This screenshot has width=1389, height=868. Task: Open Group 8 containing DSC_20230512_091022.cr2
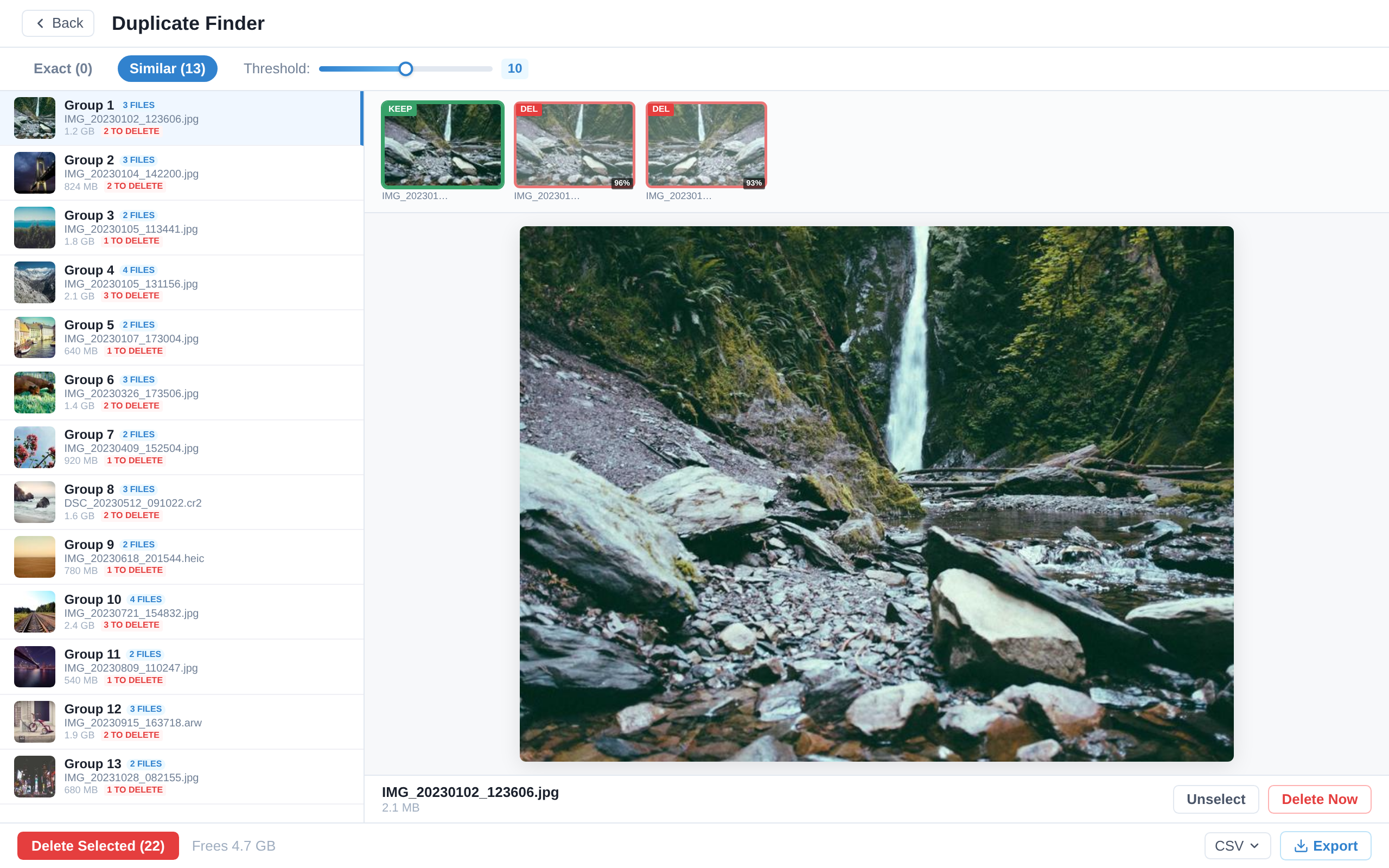point(181,502)
